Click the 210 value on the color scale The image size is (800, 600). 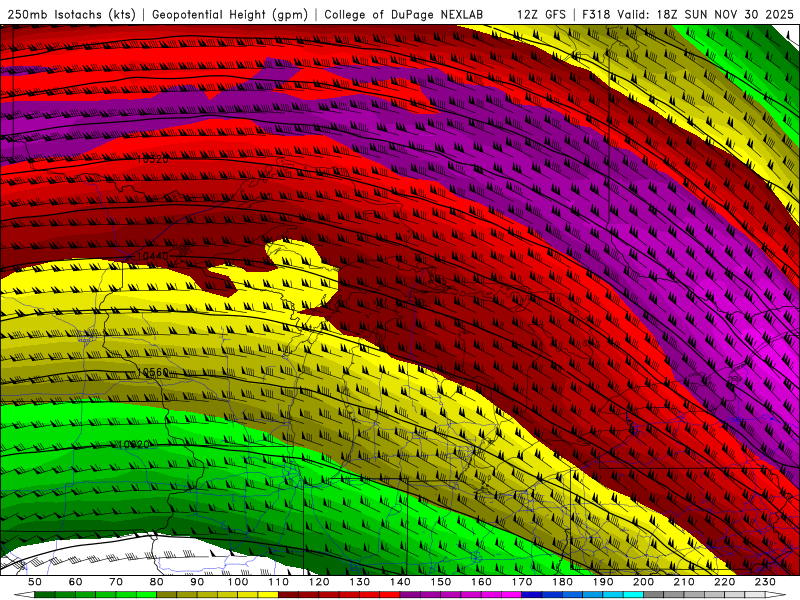(x=684, y=582)
